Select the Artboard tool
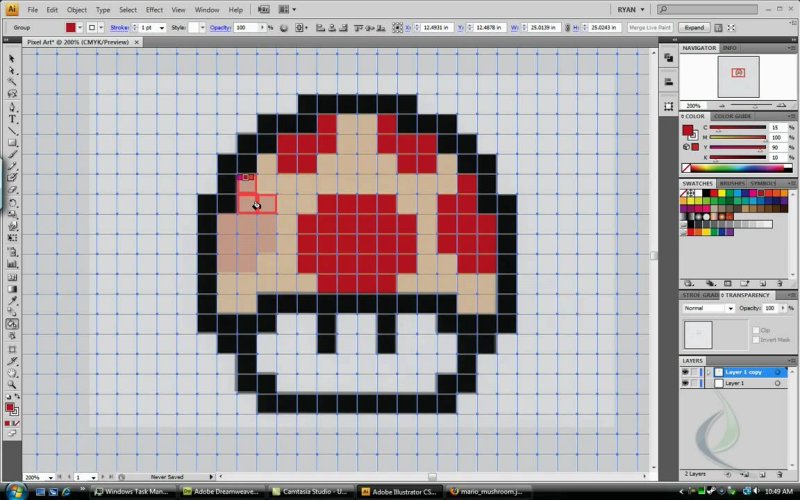This screenshot has width=800, height=500. [x=12, y=349]
